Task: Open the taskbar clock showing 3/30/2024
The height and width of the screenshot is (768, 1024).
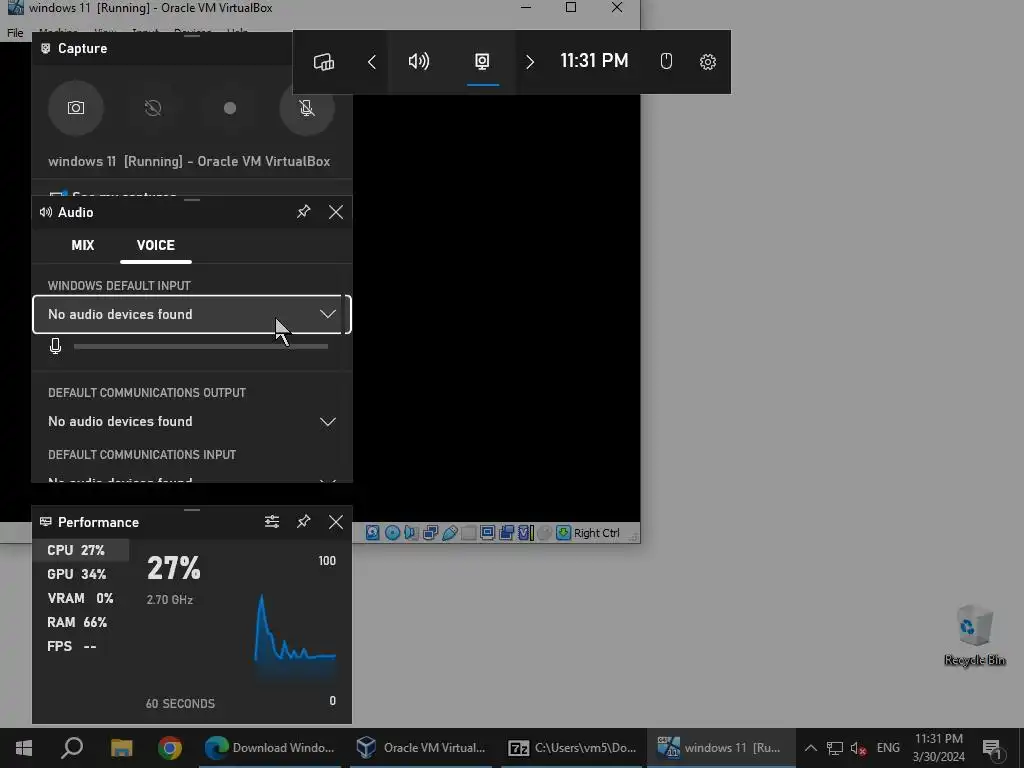Action: coord(938,748)
